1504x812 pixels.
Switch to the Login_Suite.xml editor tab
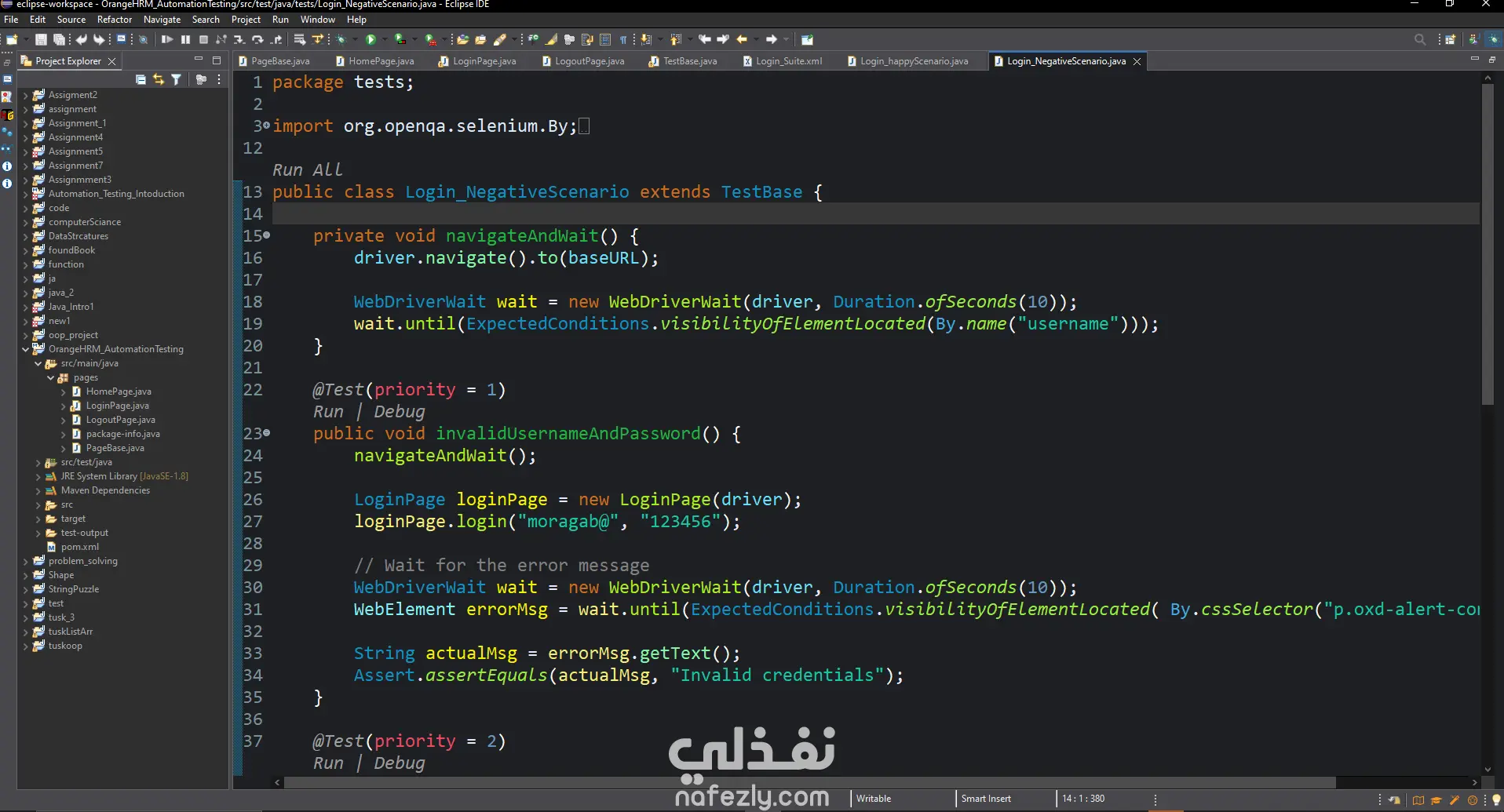coord(783,61)
